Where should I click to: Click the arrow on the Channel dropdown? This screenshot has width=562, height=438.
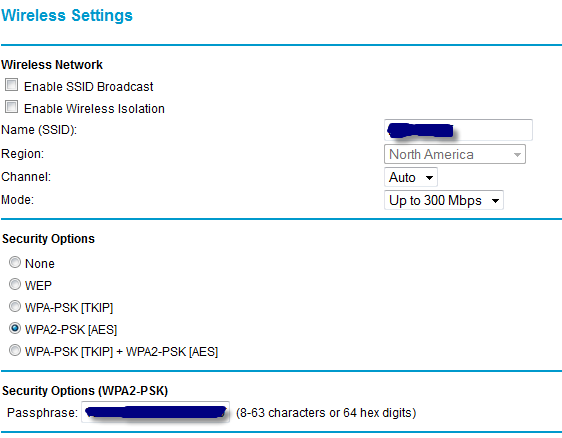[429, 178]
